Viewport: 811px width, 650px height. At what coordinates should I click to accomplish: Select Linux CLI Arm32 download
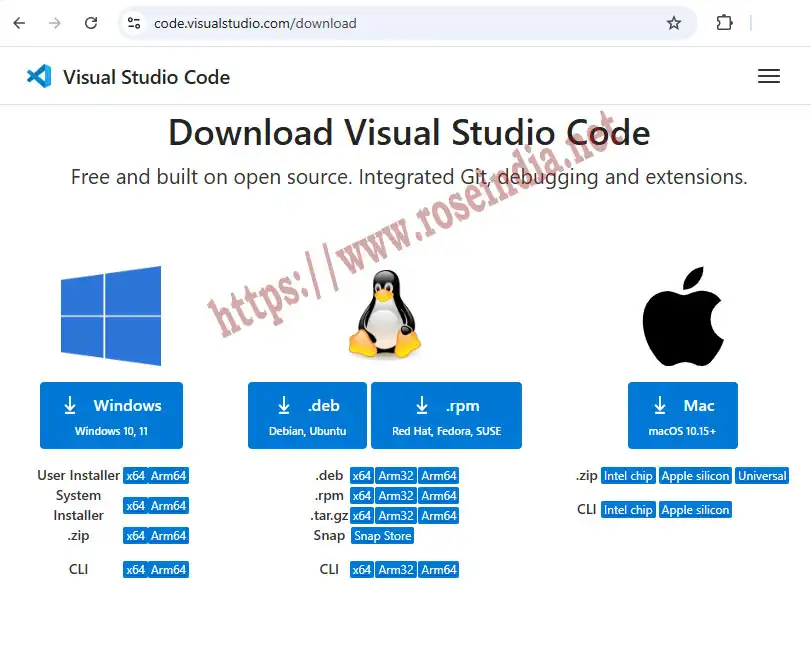click(x=396, y=570)
